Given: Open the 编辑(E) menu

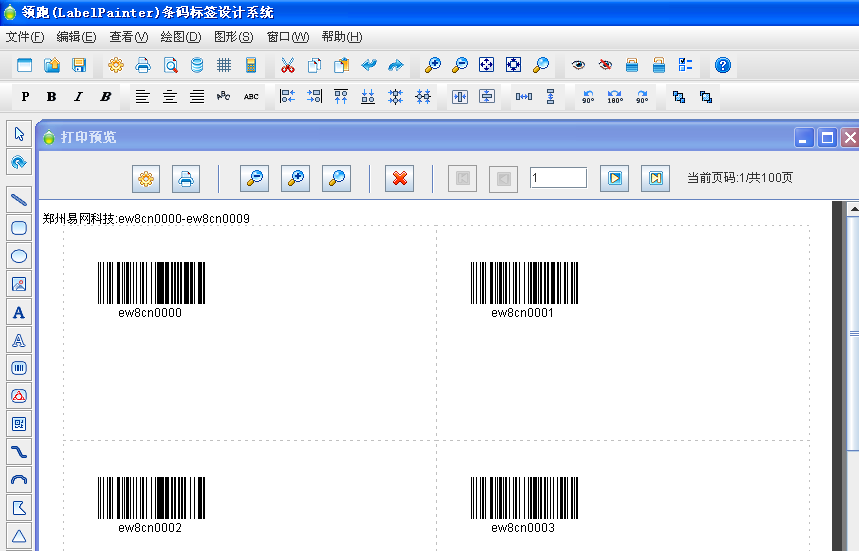Looking at the screenshot, I should pyautogui.click(x=76, y=37).
